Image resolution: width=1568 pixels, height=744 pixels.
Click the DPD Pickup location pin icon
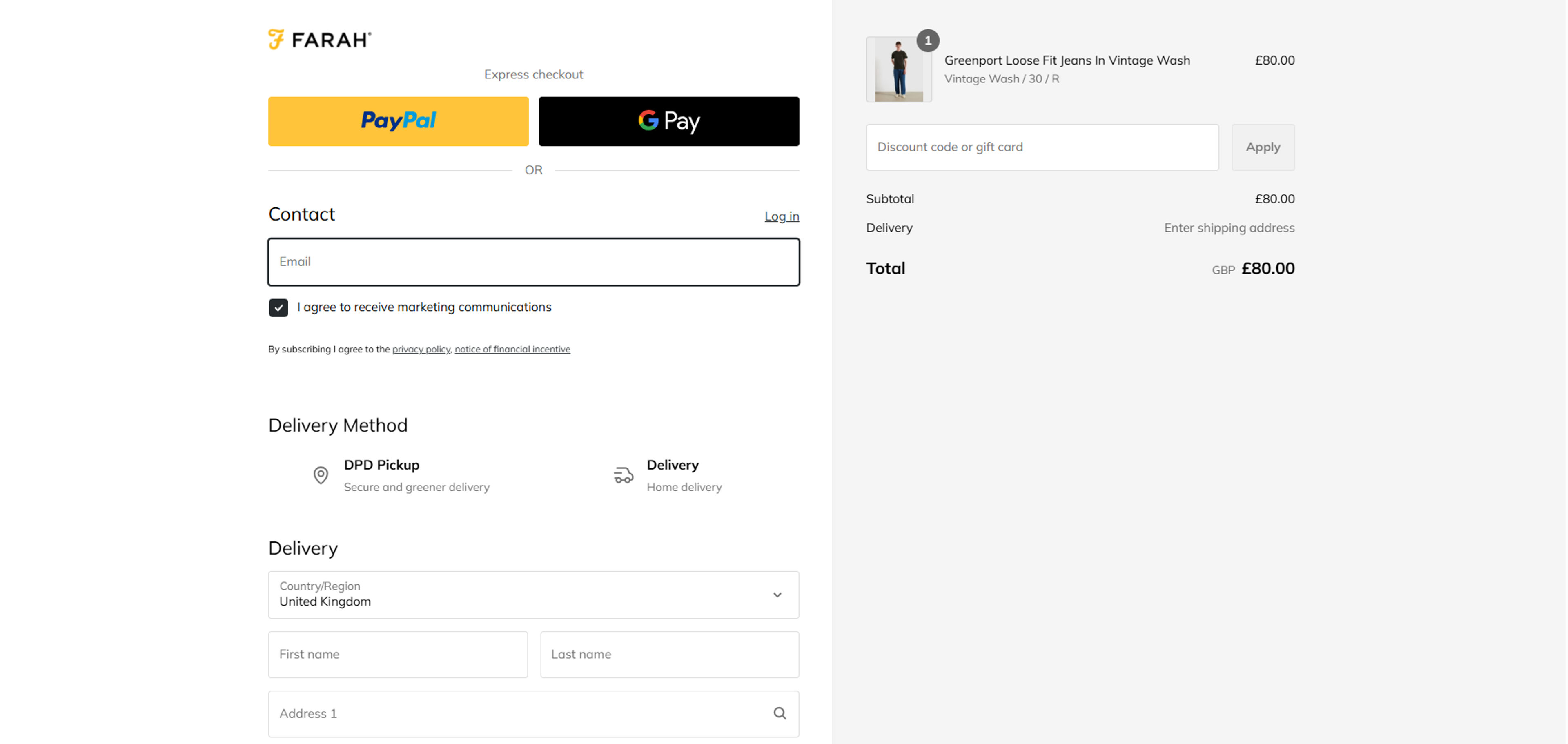click(x=321, y=475)
